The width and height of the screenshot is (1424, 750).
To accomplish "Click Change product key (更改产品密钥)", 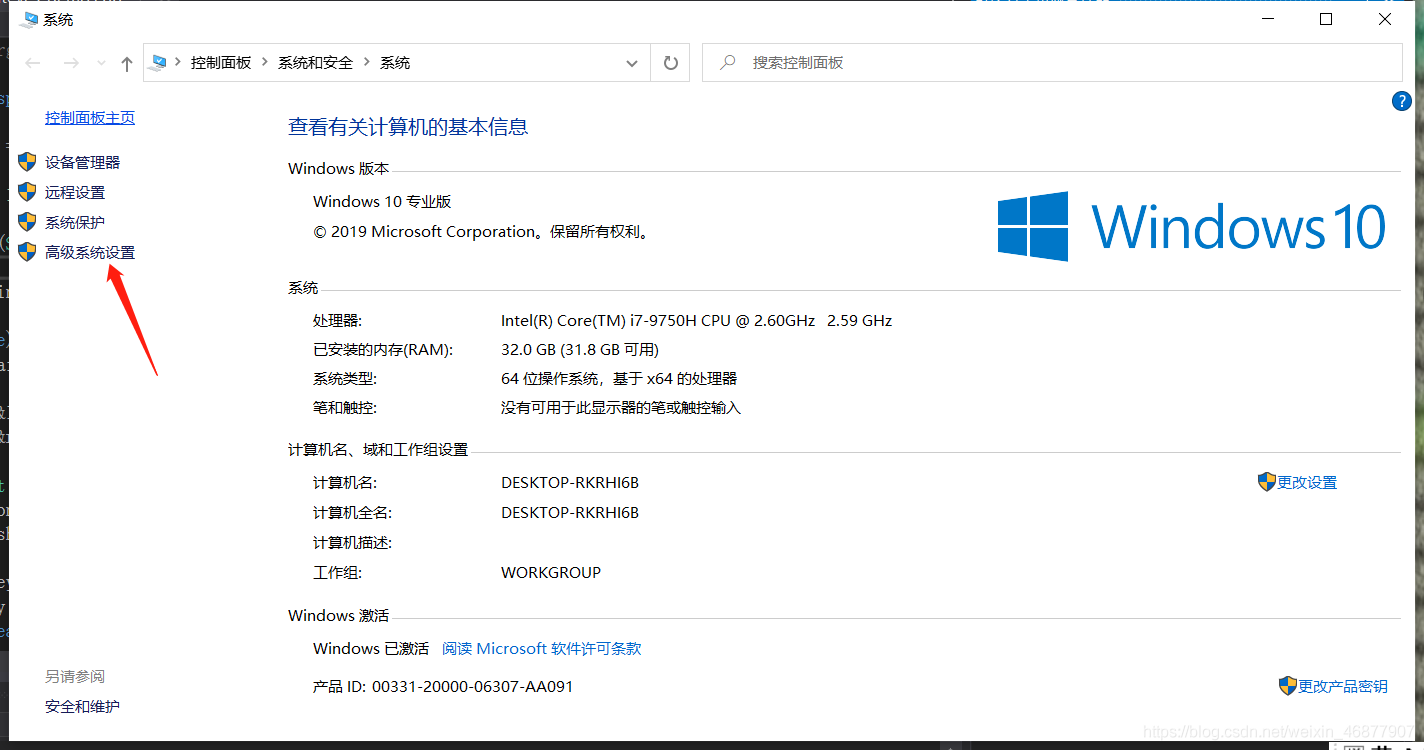I will point(1343,686).
